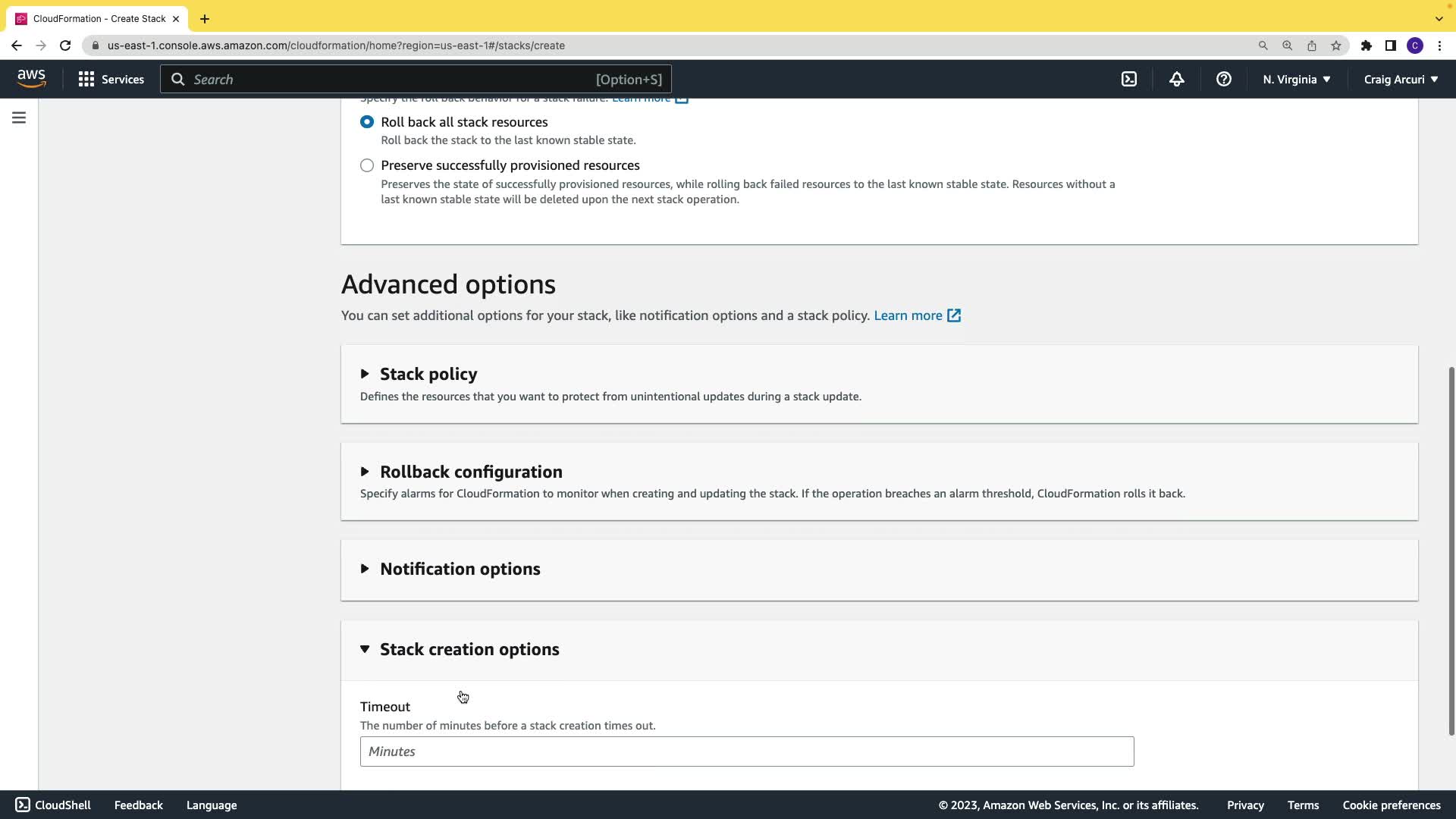The image size is (1456, 819).
Task: Reload the page with refresh icon
Action: click(x=65, y=45)
